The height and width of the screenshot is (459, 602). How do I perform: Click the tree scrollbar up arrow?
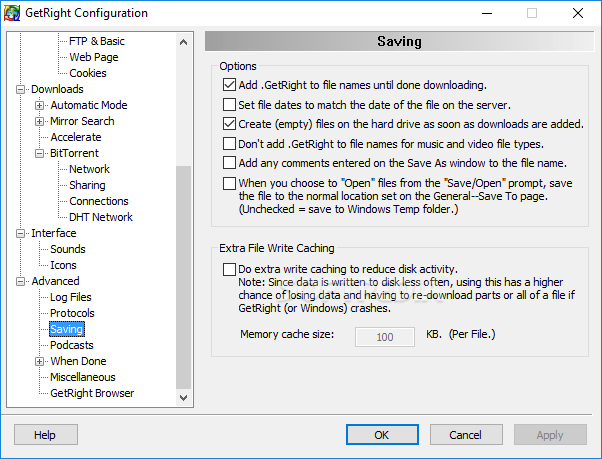pos(184,42)
